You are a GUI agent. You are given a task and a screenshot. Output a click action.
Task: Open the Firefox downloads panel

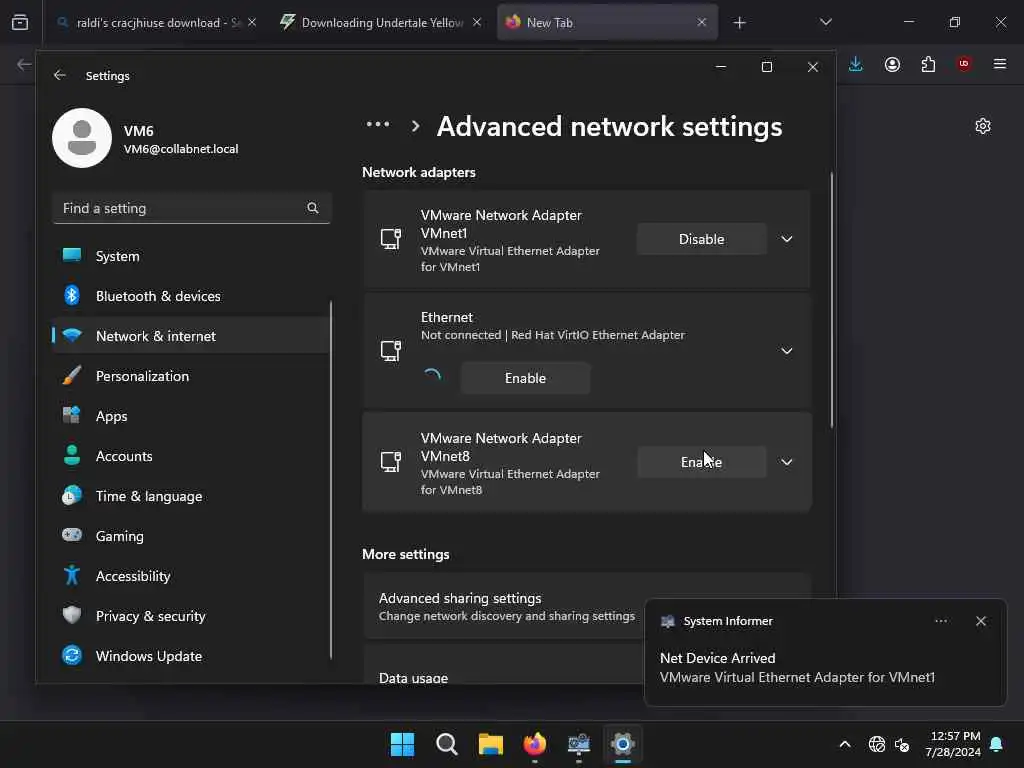pos(856,64)
